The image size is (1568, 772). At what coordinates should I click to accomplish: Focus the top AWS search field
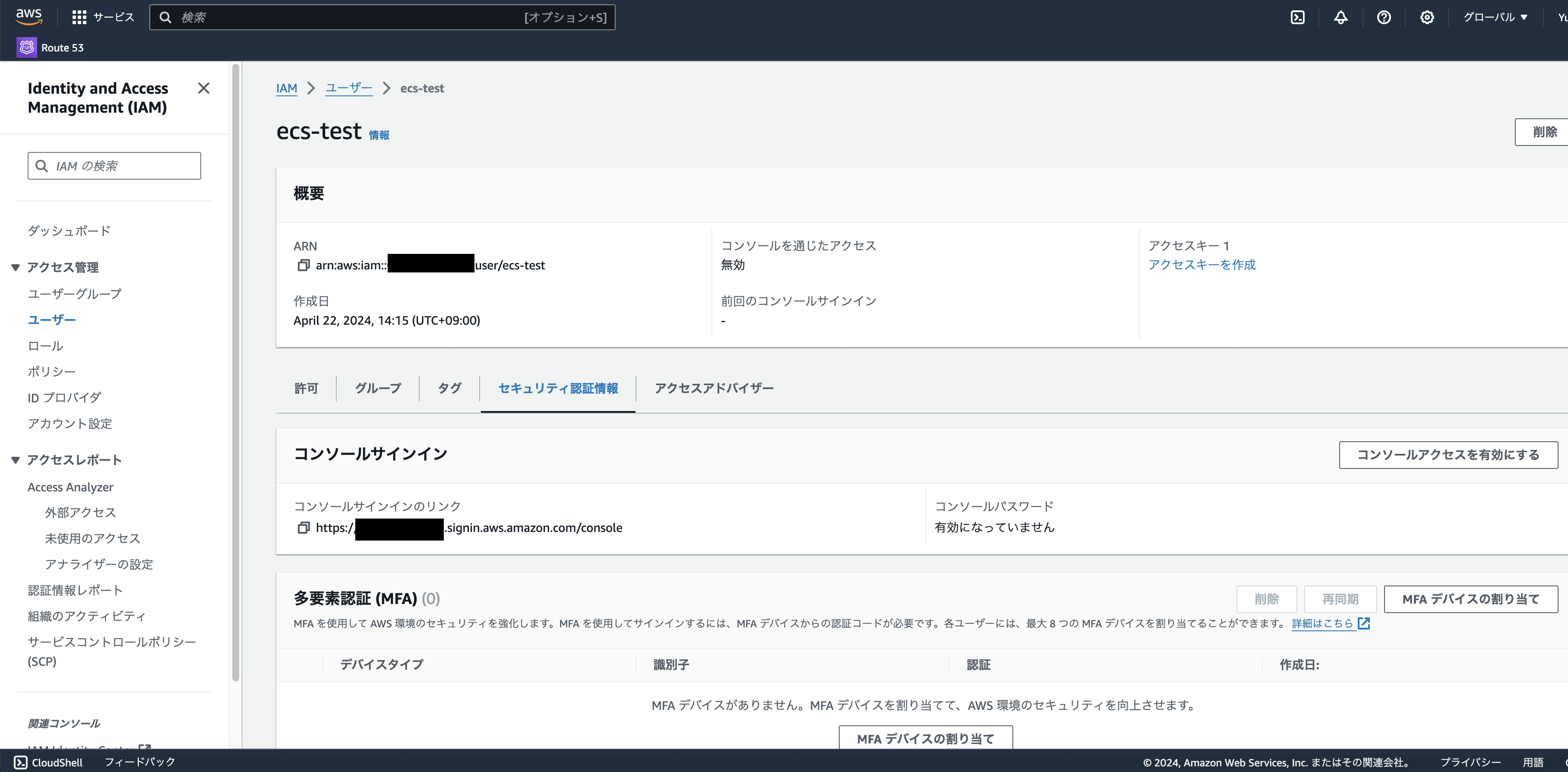[x=382, y=17]
